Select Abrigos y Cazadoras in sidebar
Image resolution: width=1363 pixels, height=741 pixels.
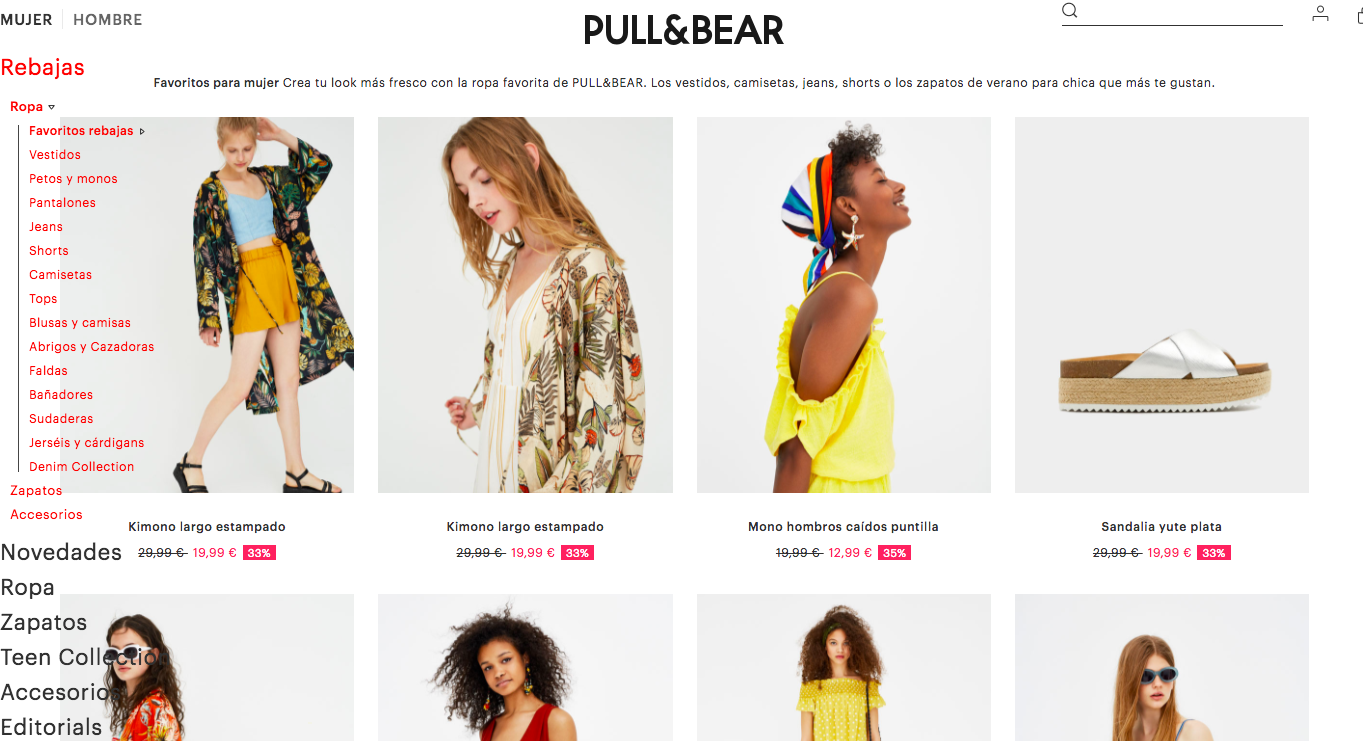tap(92, 347)
